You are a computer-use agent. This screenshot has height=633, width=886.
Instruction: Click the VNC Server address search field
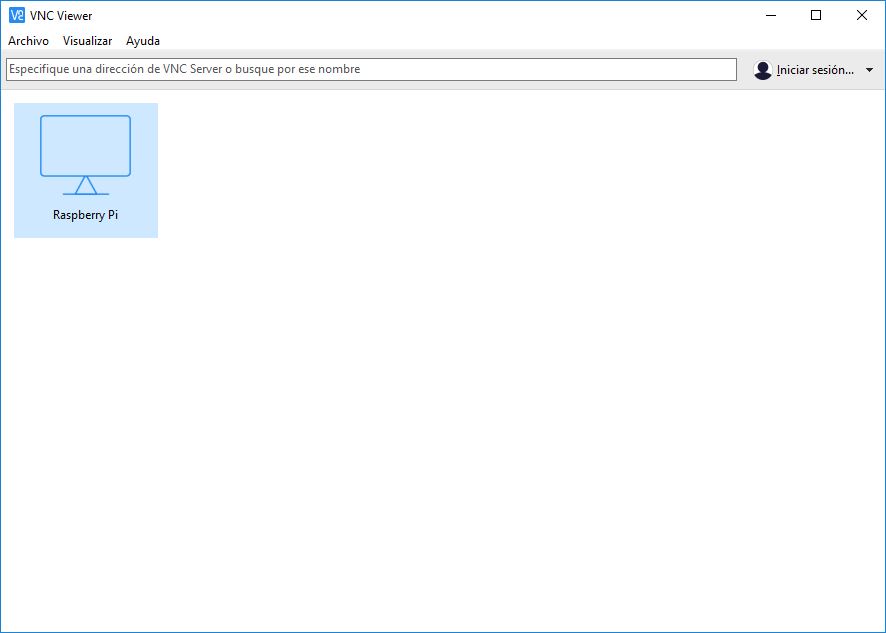[371, 69]
